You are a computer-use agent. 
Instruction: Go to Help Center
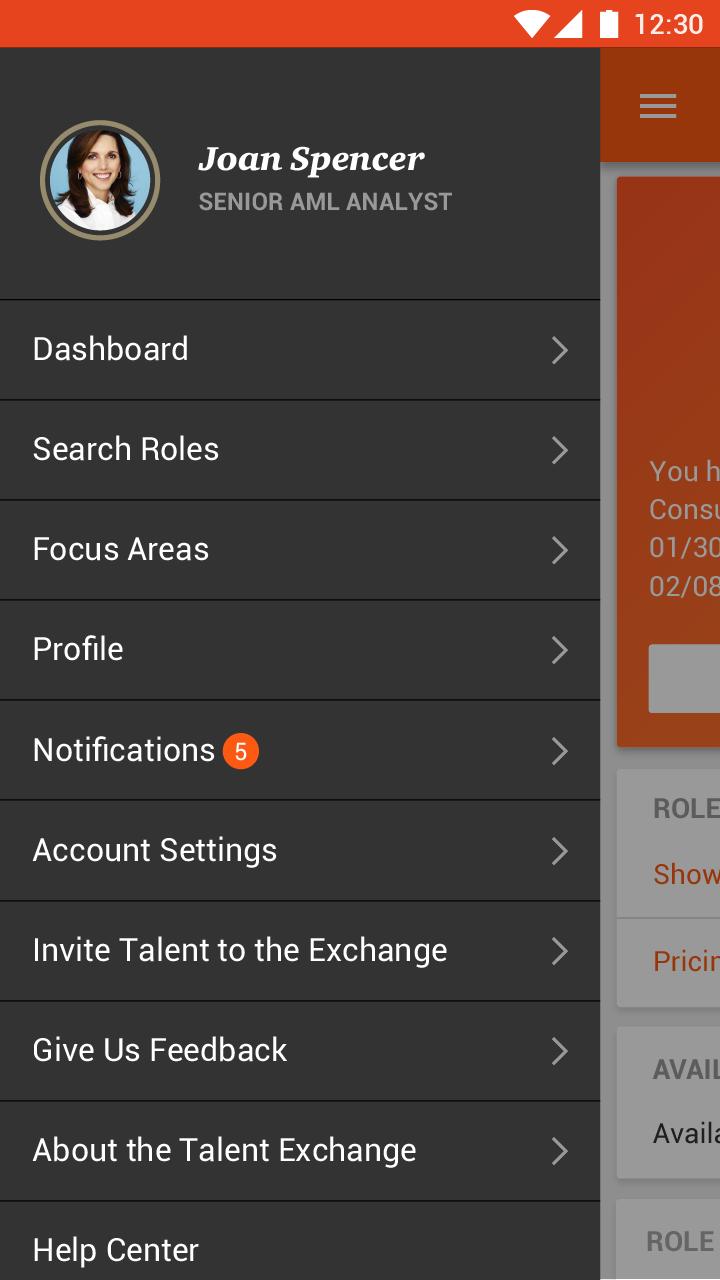coord(300,1241)
